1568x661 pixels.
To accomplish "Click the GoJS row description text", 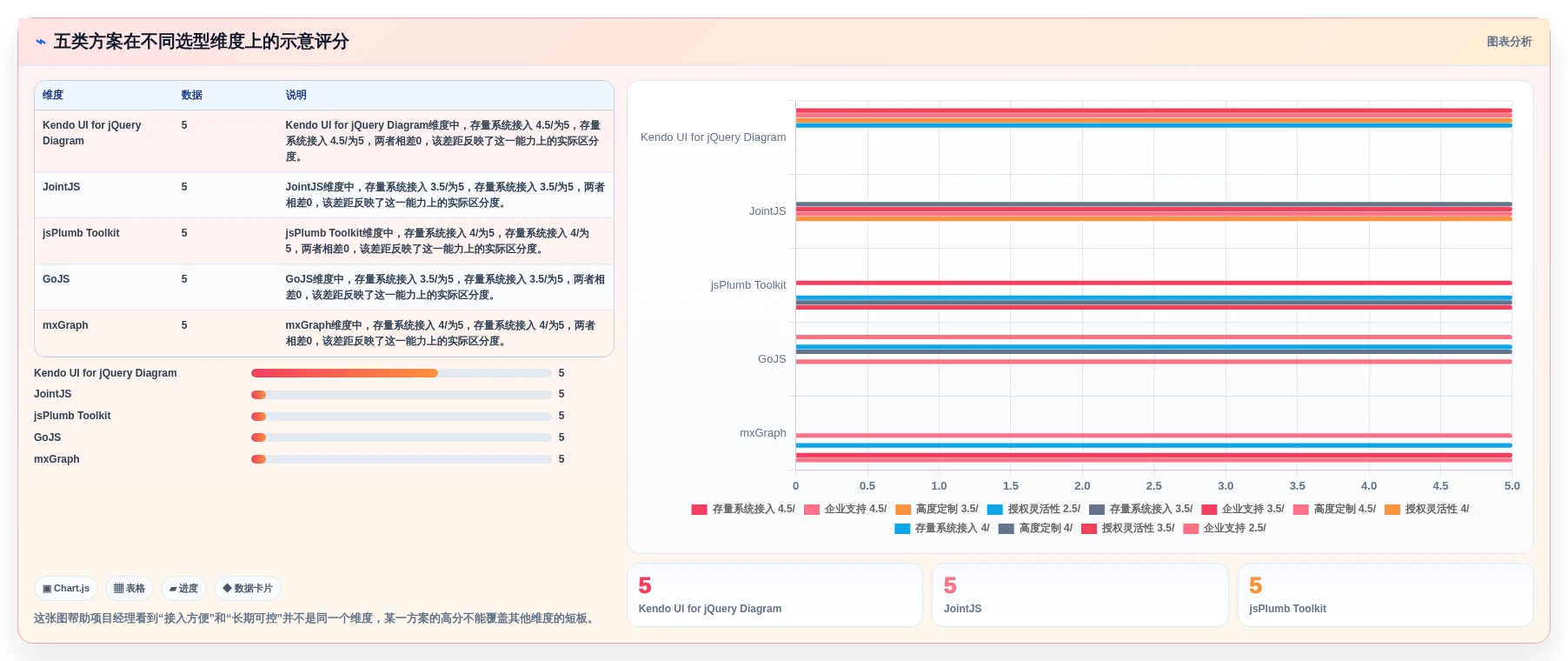I will pos(445,287).
